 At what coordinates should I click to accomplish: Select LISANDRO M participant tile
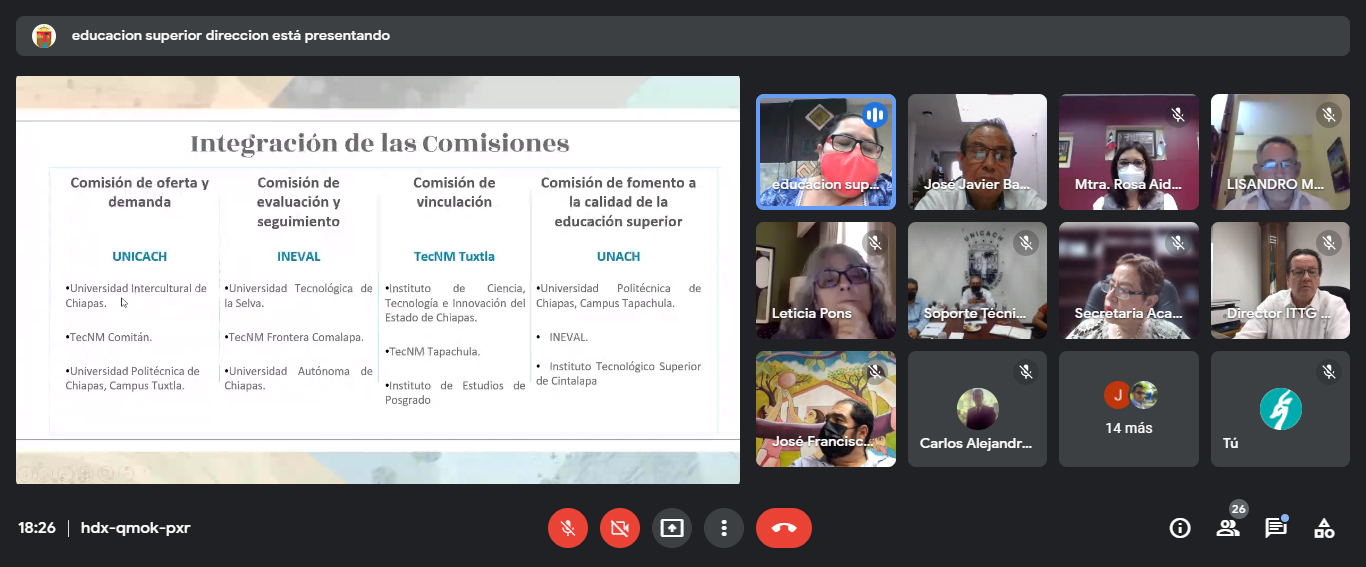(1280, 152)
